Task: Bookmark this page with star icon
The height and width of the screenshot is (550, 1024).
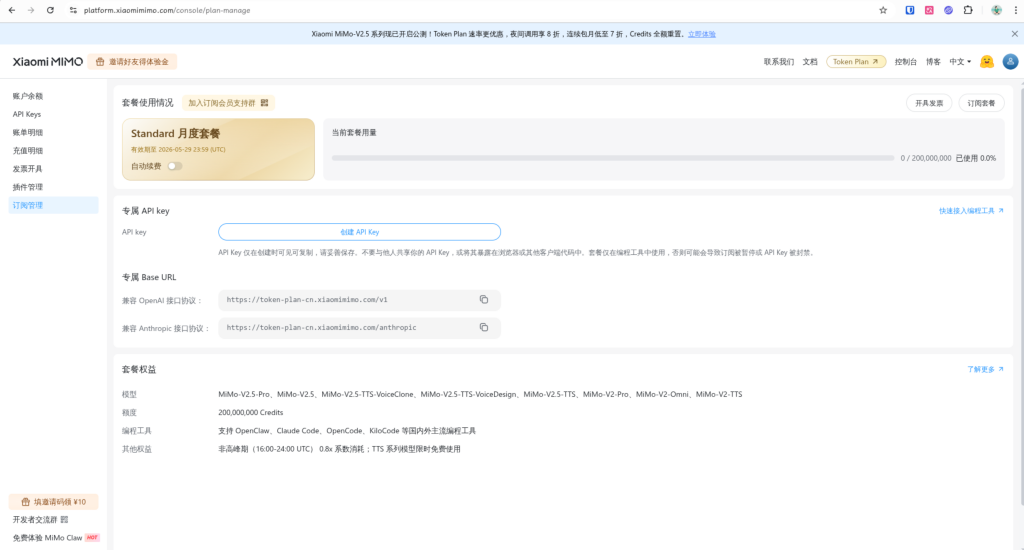Action: coord(883,10)
